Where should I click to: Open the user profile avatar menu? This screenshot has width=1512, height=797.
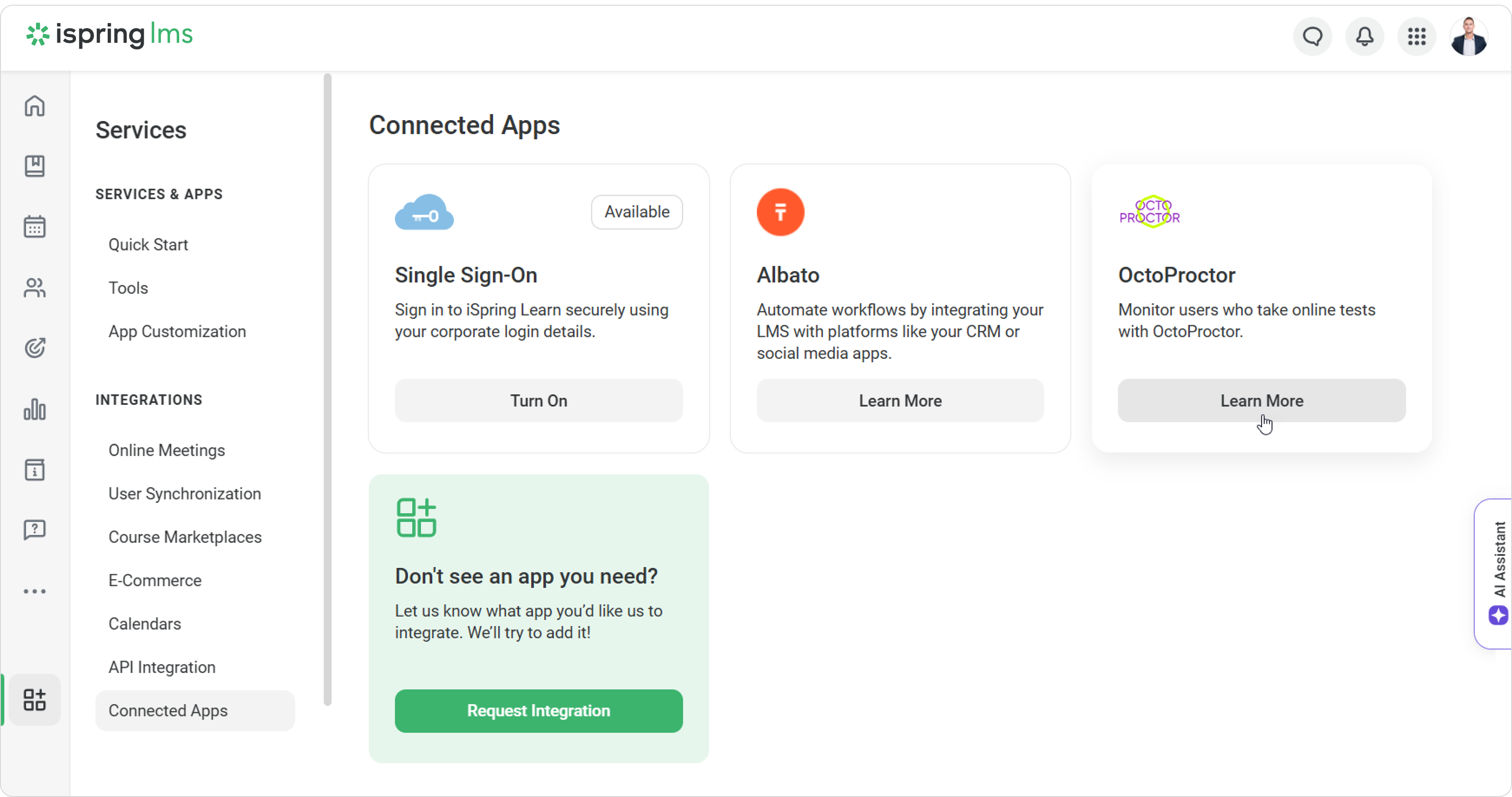coord(1469,37)
